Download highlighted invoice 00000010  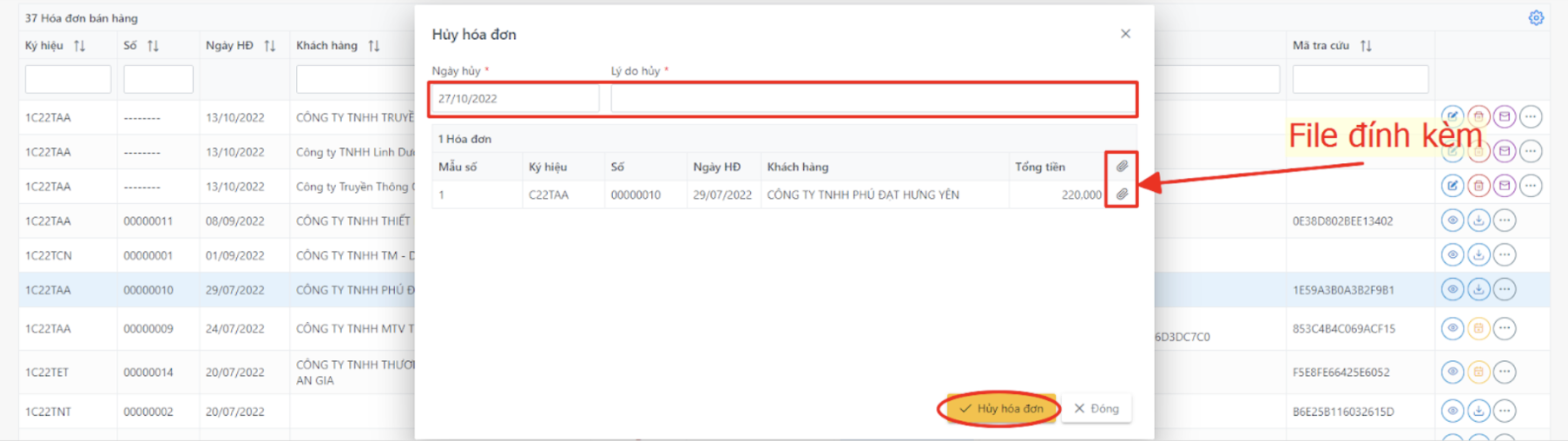click(x=1479, y=290)
